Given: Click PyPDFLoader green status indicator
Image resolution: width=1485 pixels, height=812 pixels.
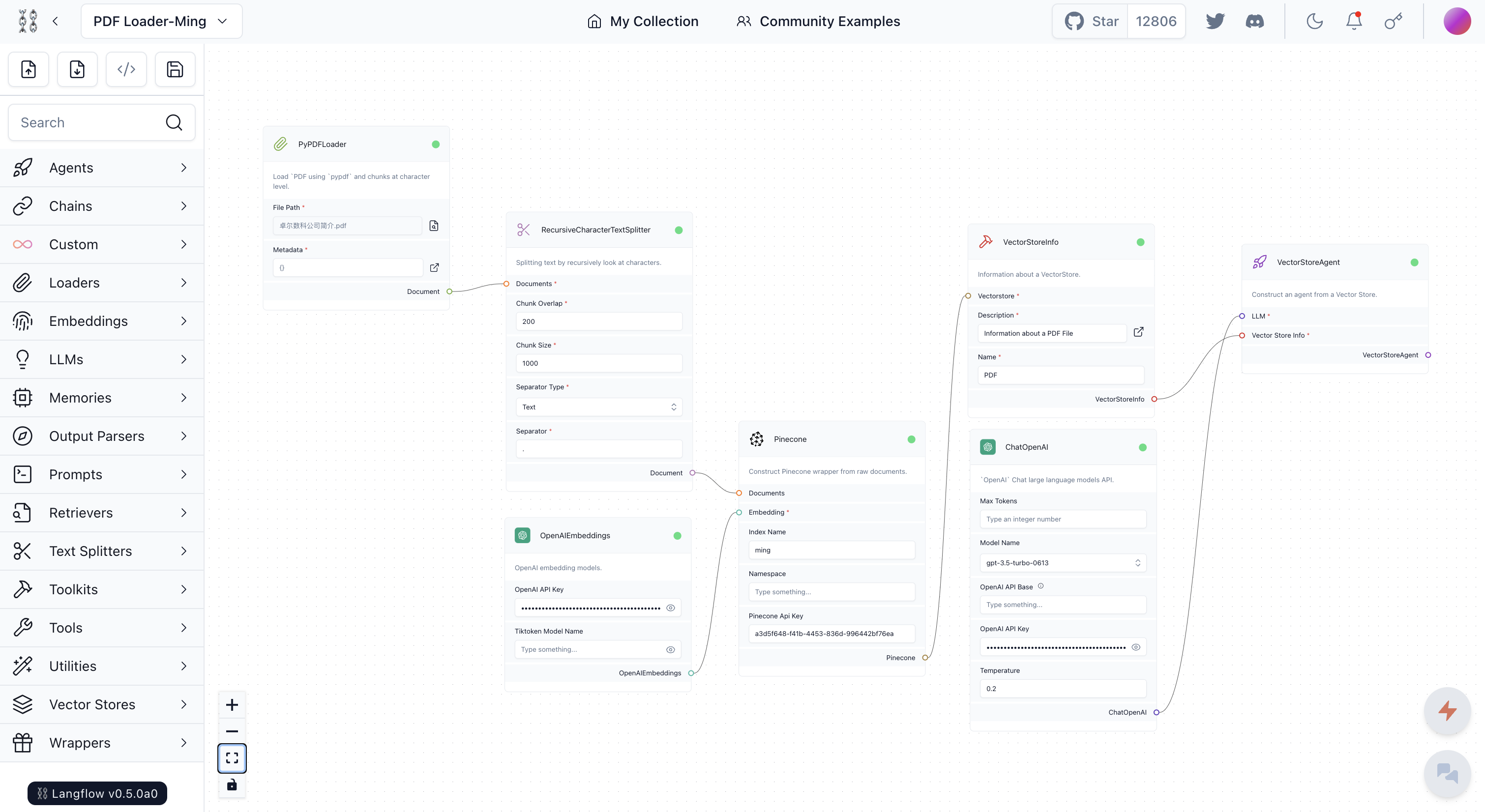Looking at the screenshot, I should (436, 144).
